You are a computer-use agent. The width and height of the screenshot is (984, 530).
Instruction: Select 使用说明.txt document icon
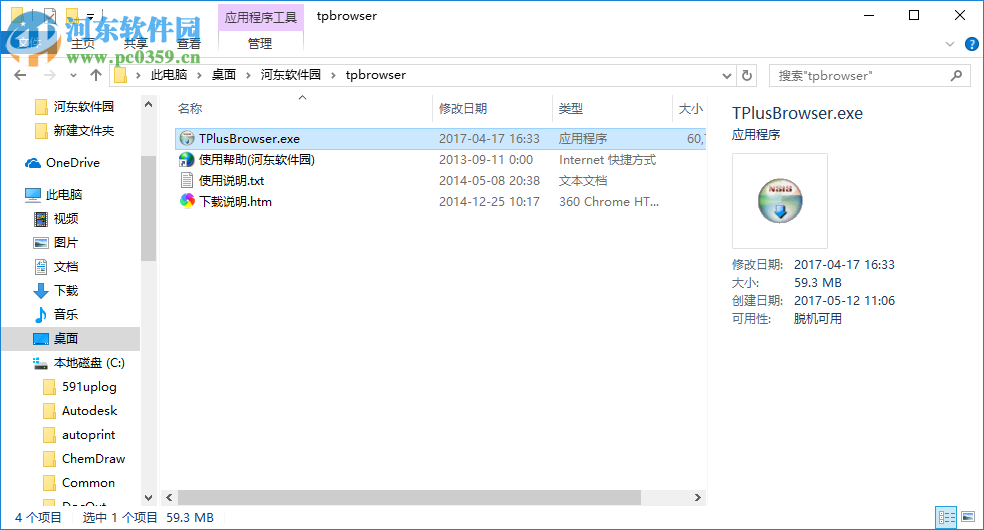coord(187,181)
